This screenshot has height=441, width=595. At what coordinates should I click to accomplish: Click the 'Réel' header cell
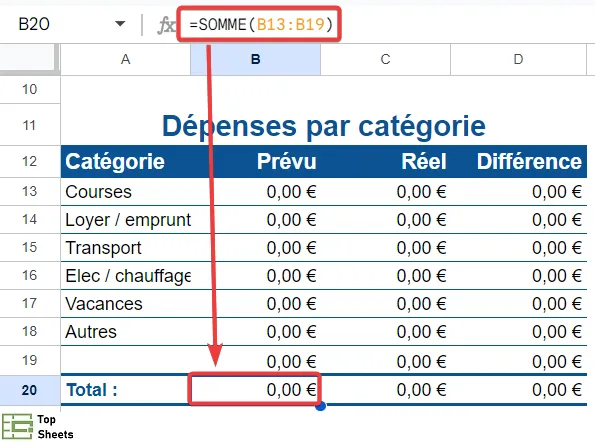(386, 162)
